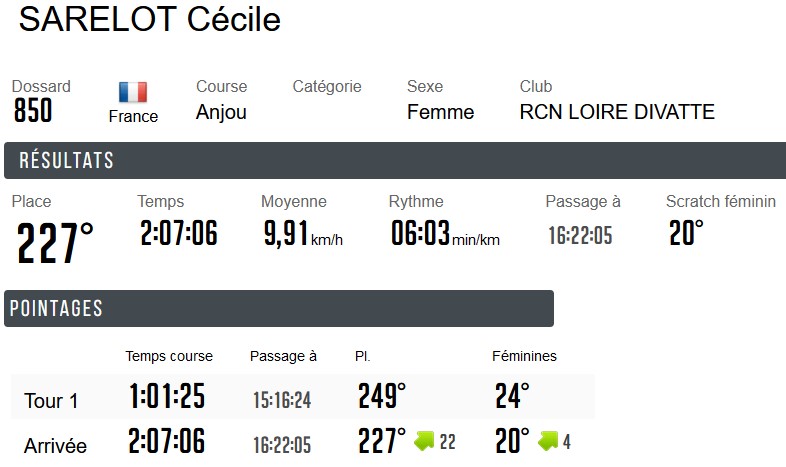Click the overall place 227° in results
786x467 pixels.
(x=55, y=243)
